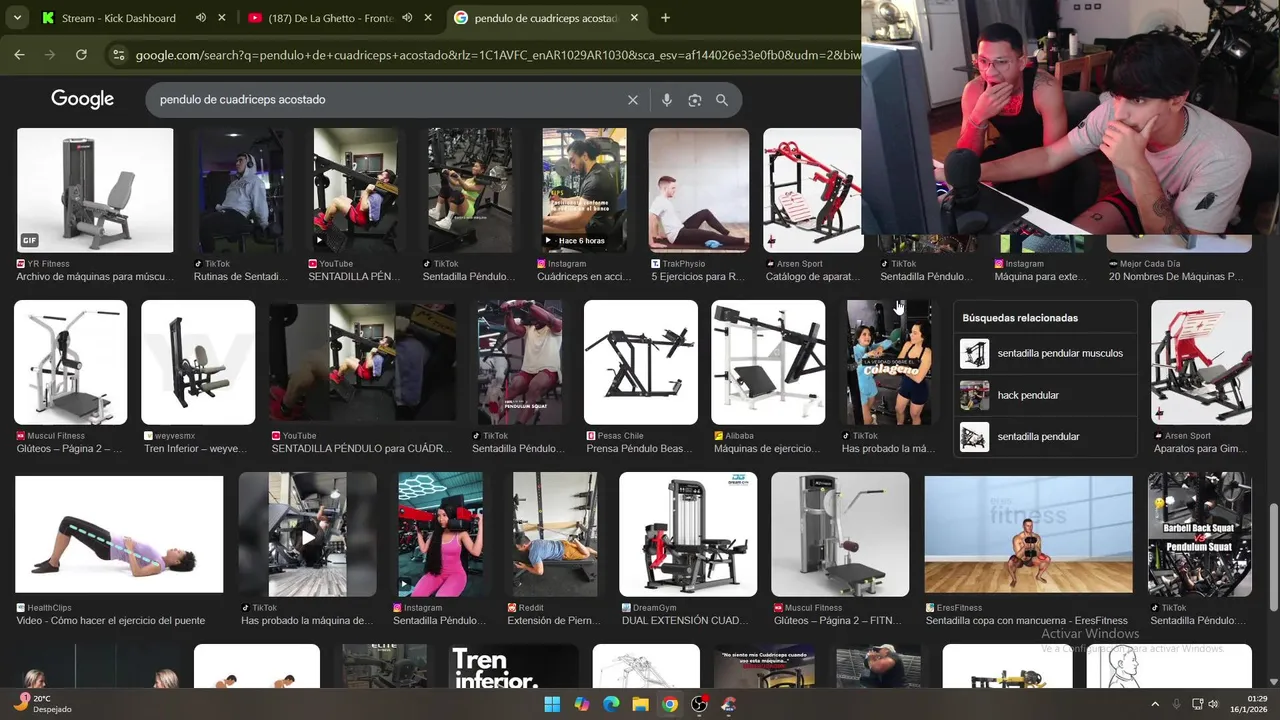Open YR Fitness leg machine GIF thumbnail
The height and width of the screenshot is (720, 1280).
pos(95,190)
